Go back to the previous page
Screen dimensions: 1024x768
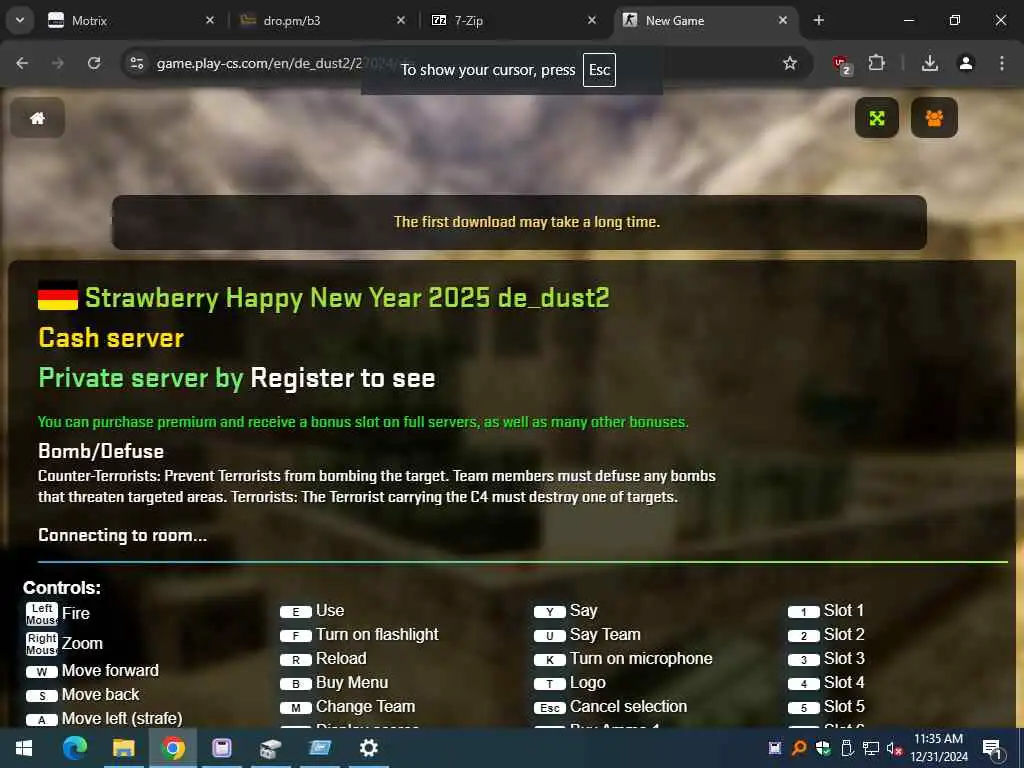(22, 63)
